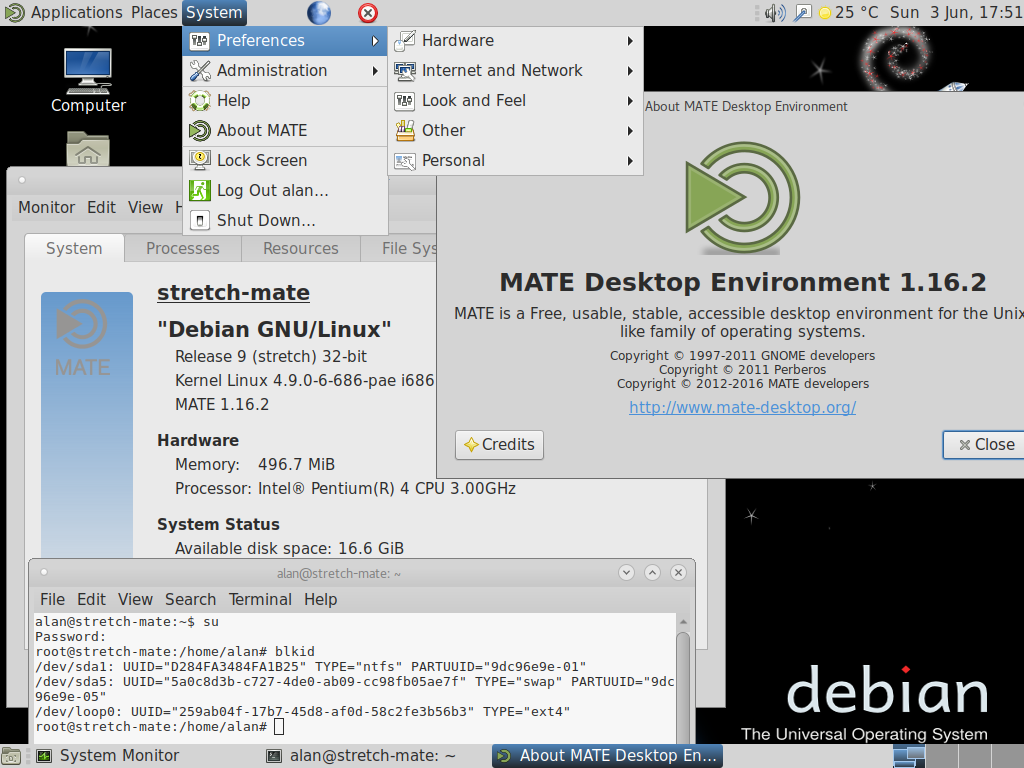This screenshot has height=768, width=1024.
Task: Expand the Look and Feel submenu arrow
Action: (x=630, y=101)
